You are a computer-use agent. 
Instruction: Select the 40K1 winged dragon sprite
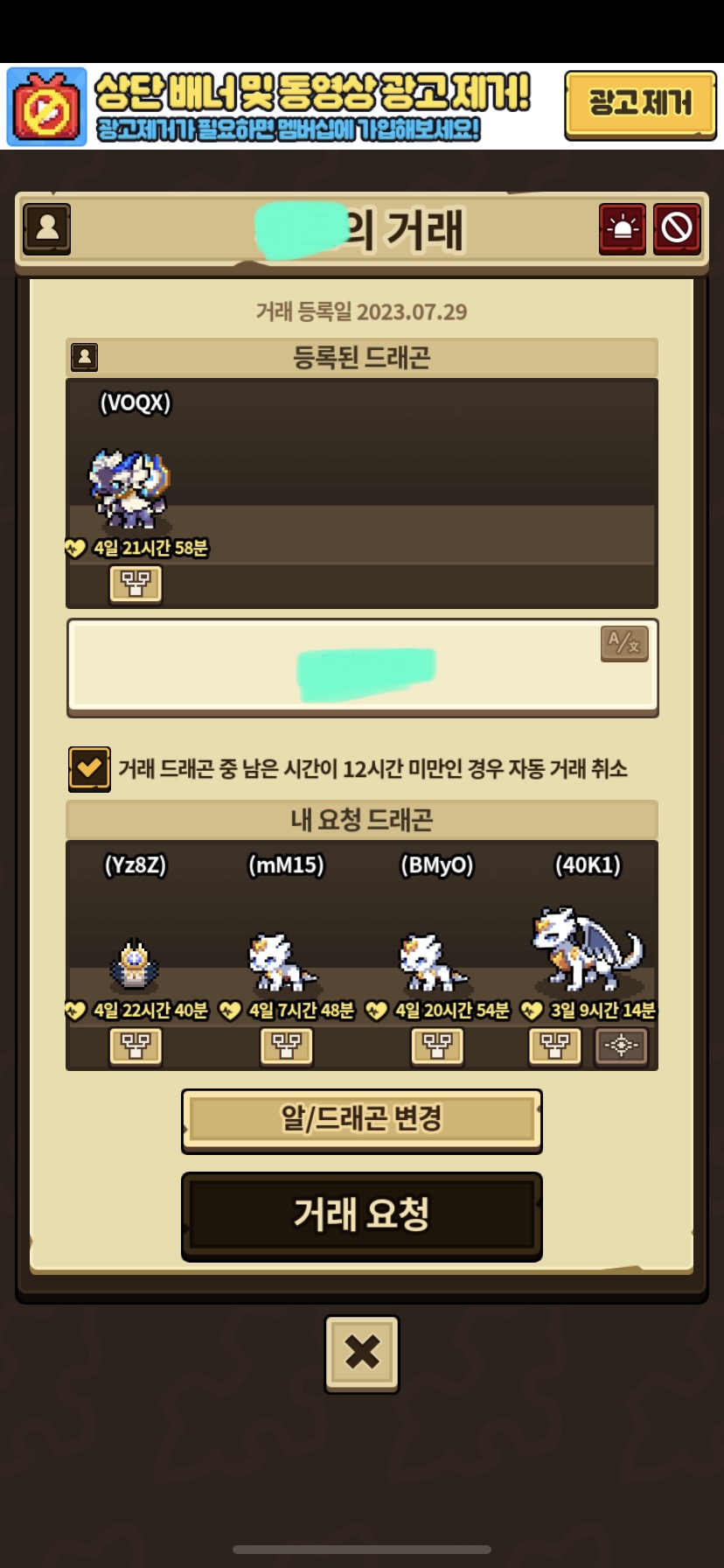[588, 949]
